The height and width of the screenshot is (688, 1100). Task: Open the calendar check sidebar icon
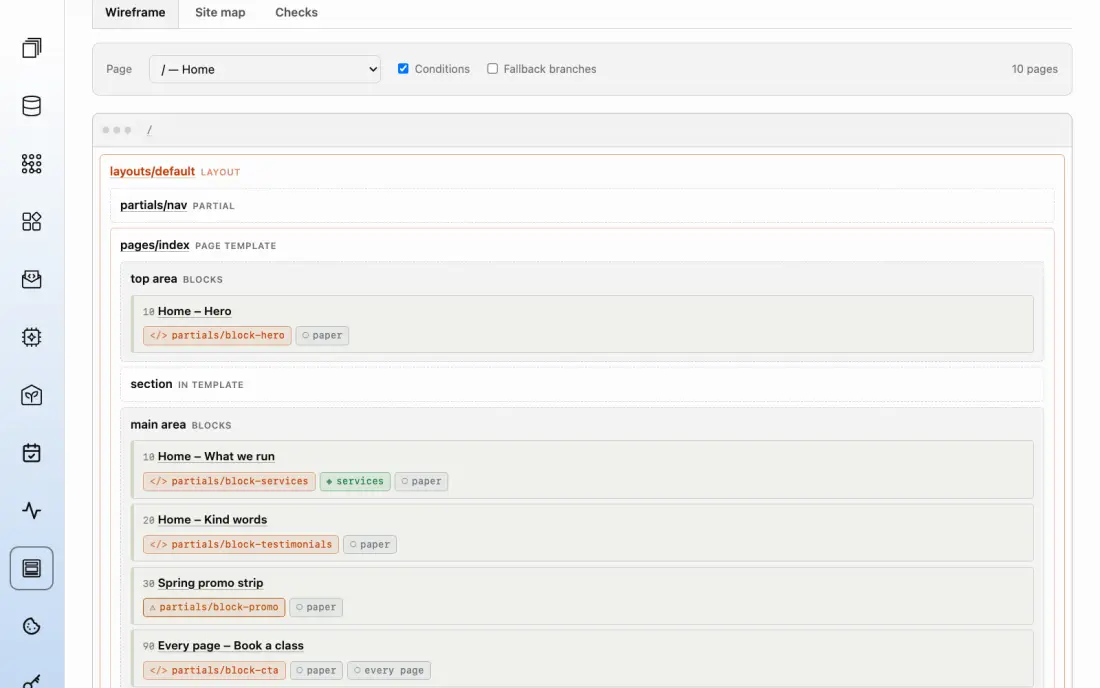click(x=32, y=453)
